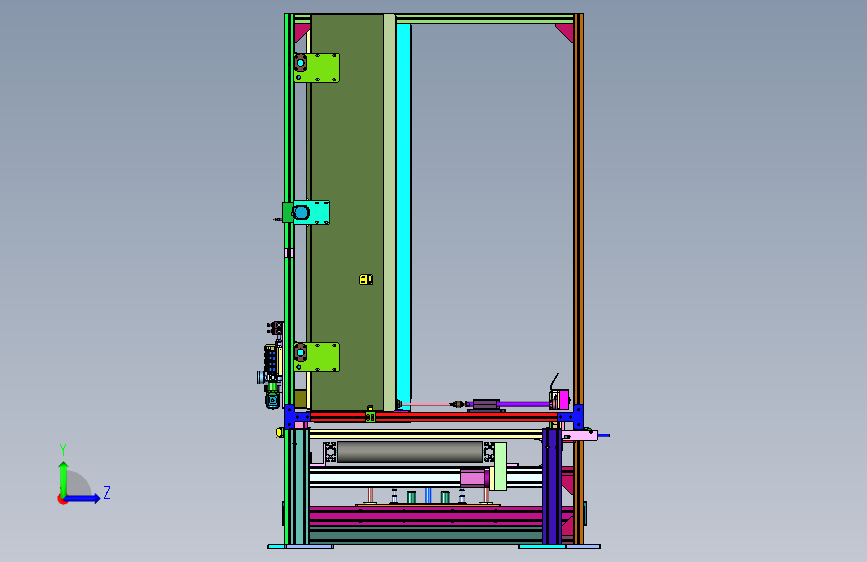Select the small yellow sensor on green panel
867x562 pixels.
point(365,279)
